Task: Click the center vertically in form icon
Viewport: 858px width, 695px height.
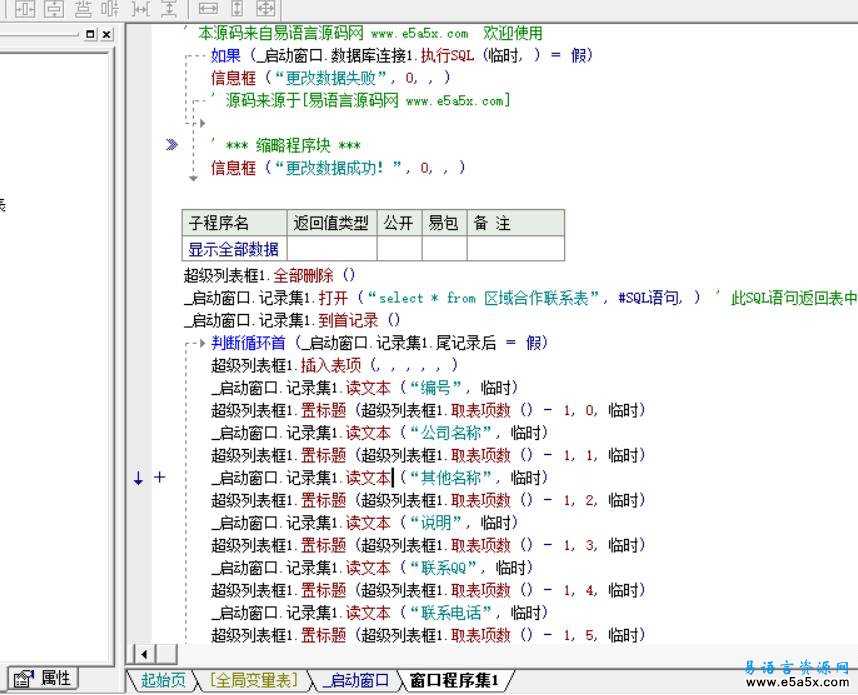Action: [x=54, y=8]
